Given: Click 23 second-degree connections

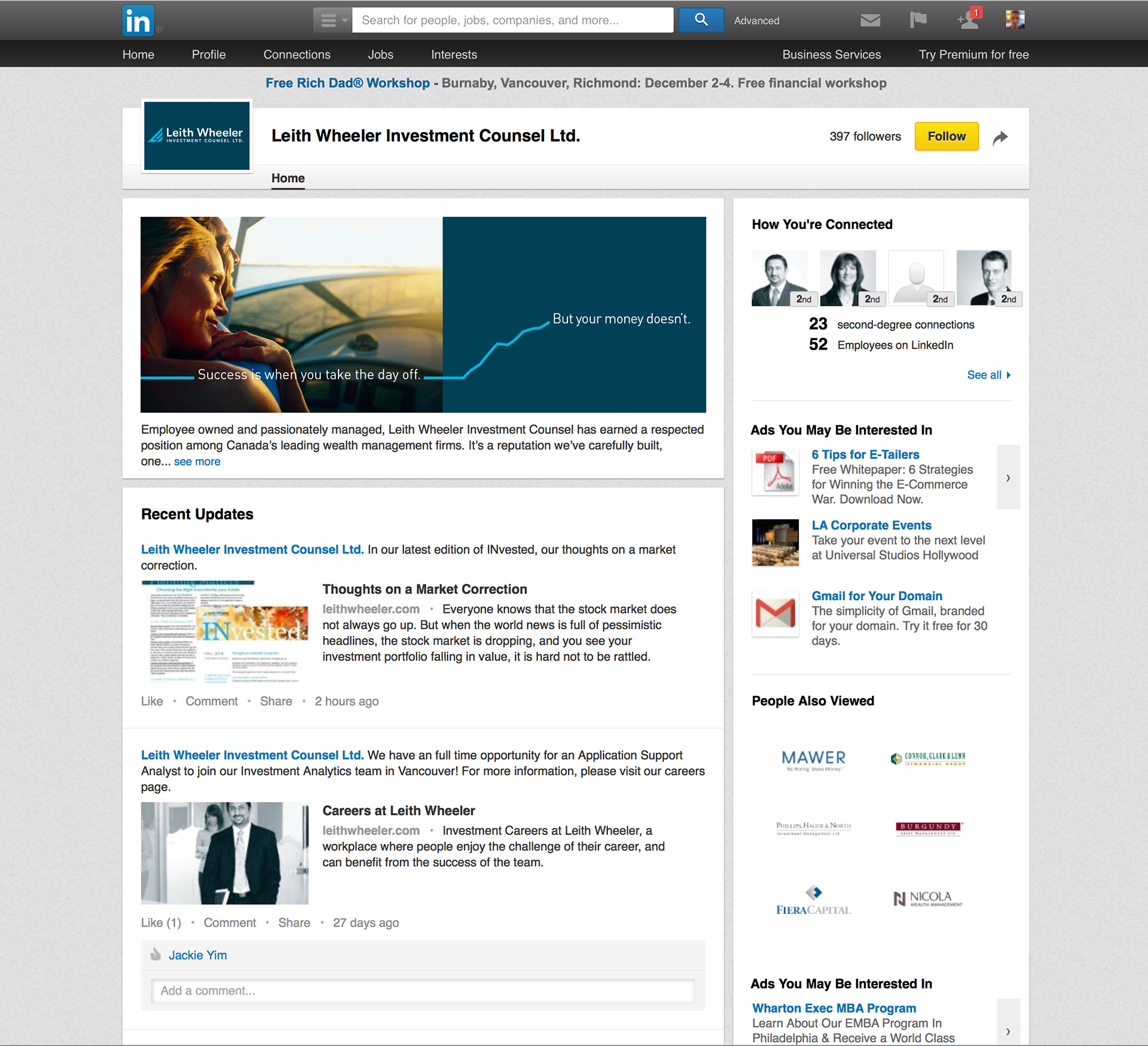Looking at the screenshot, I should (x=891, y=325).
